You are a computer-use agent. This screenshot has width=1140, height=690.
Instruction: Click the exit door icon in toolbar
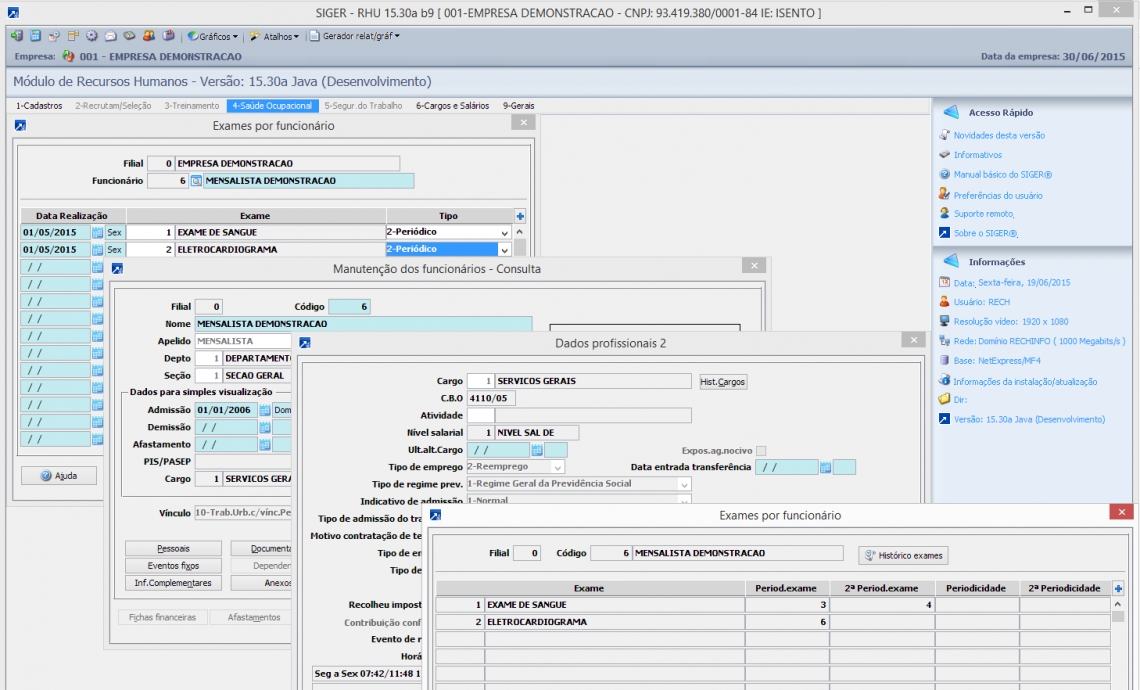[x=17, y=36]
